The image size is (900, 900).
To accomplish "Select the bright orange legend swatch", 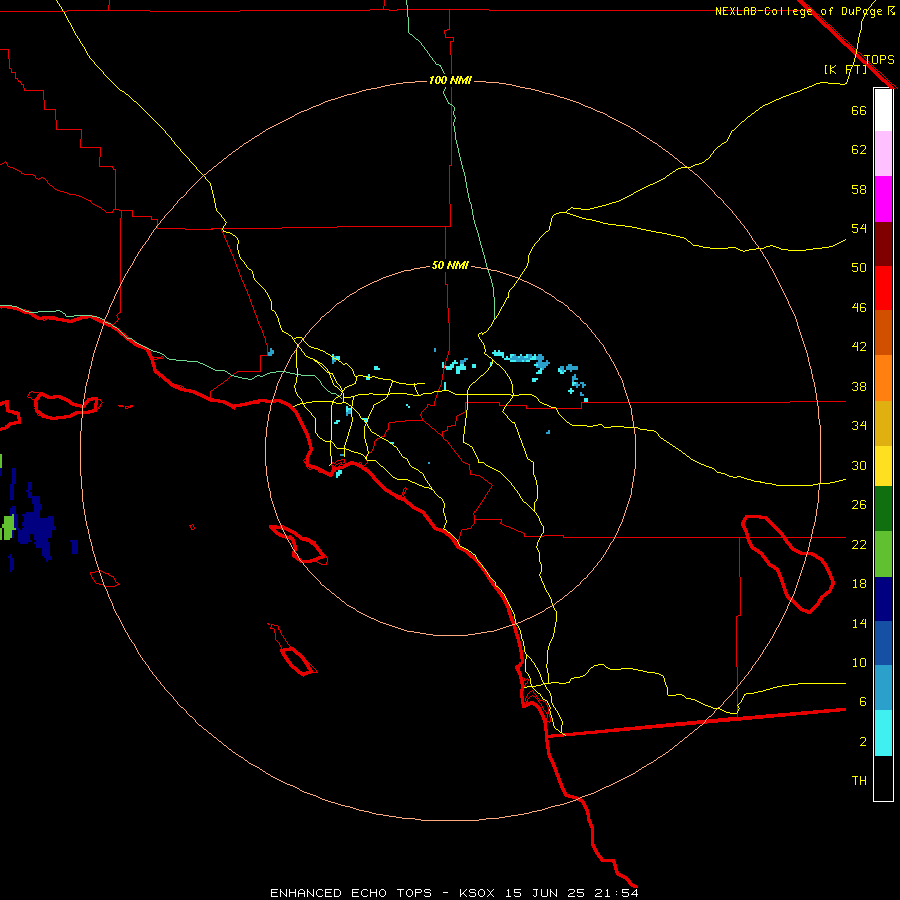I will pyautogui.click(x=883, y=378).
